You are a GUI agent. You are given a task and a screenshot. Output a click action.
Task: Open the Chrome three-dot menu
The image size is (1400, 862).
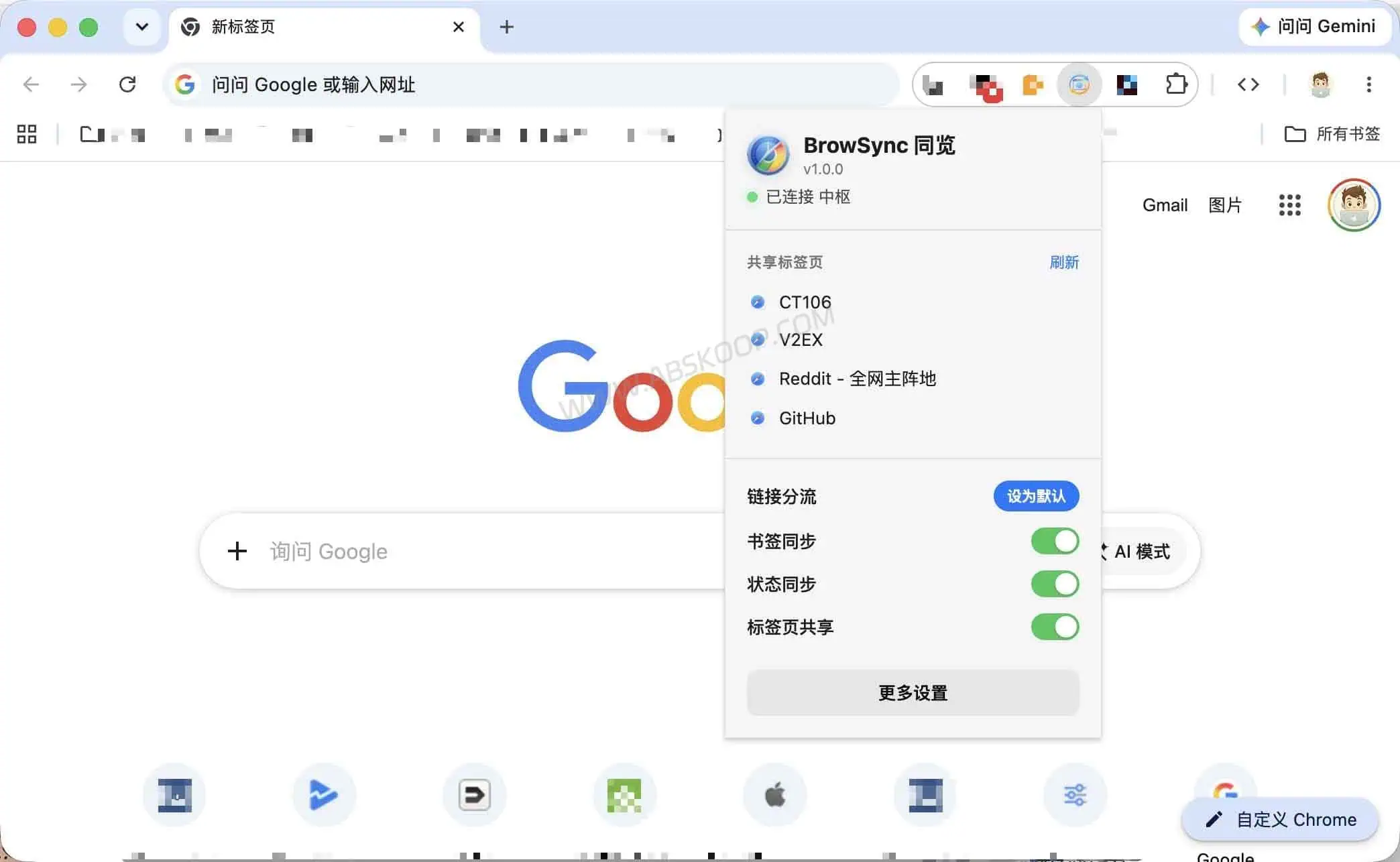point(1368,84)
